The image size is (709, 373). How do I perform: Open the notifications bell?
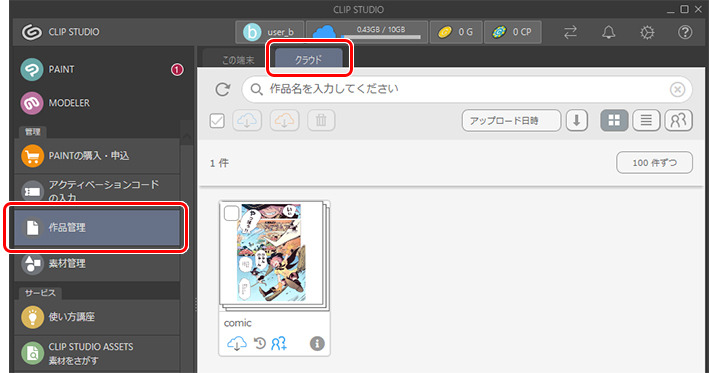(609, 32)
